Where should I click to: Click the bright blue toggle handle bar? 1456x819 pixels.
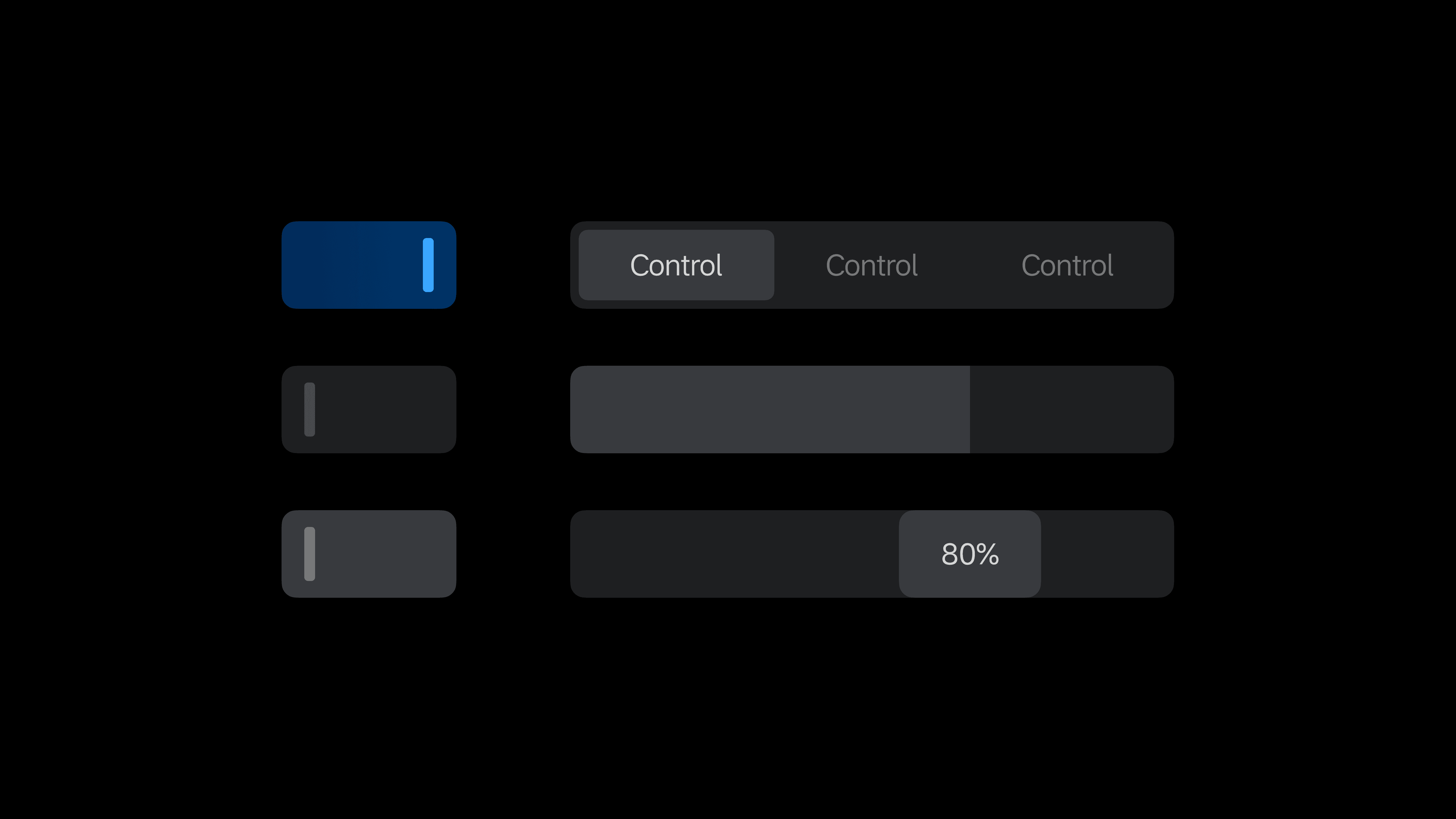pyautogui.click(x=428, y=264)
